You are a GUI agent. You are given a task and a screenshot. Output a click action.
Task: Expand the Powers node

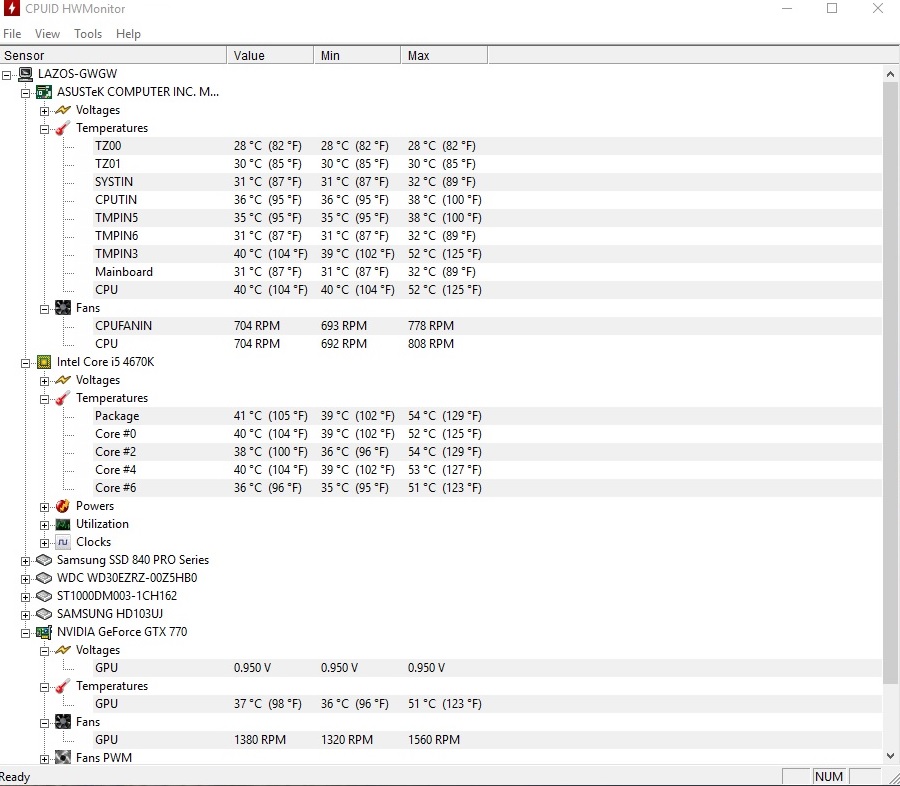coord(44,508)
